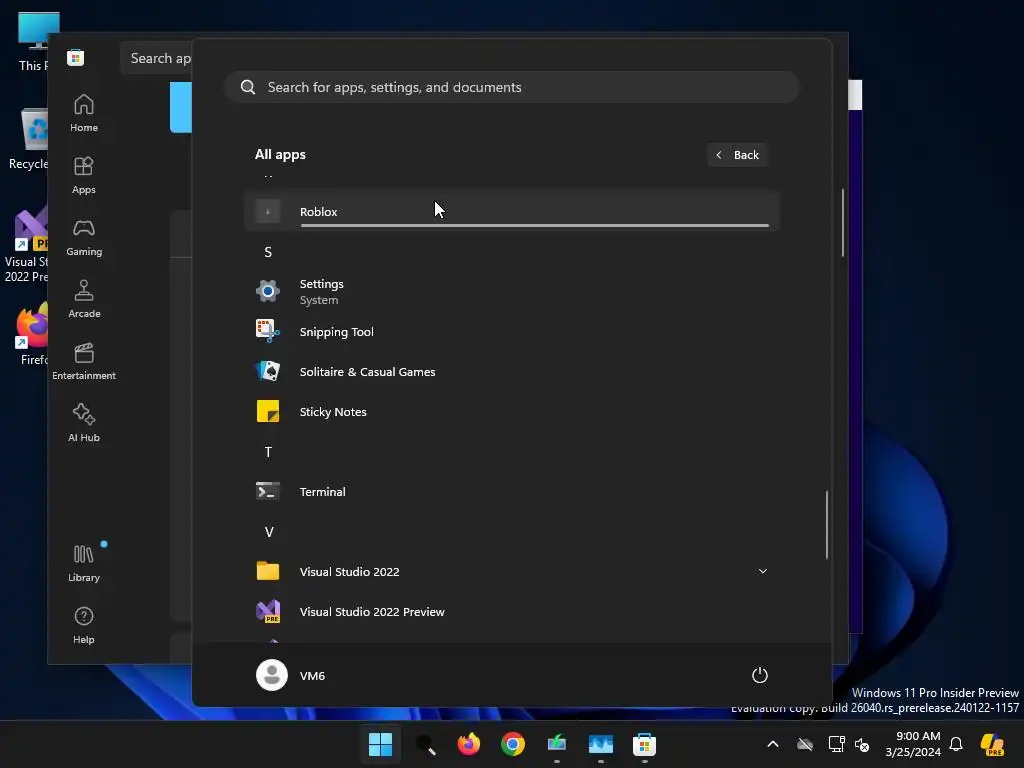This screenshot has width=1024, height=768.
Task: Launch Terminal from the apps list
Action: 511,491
